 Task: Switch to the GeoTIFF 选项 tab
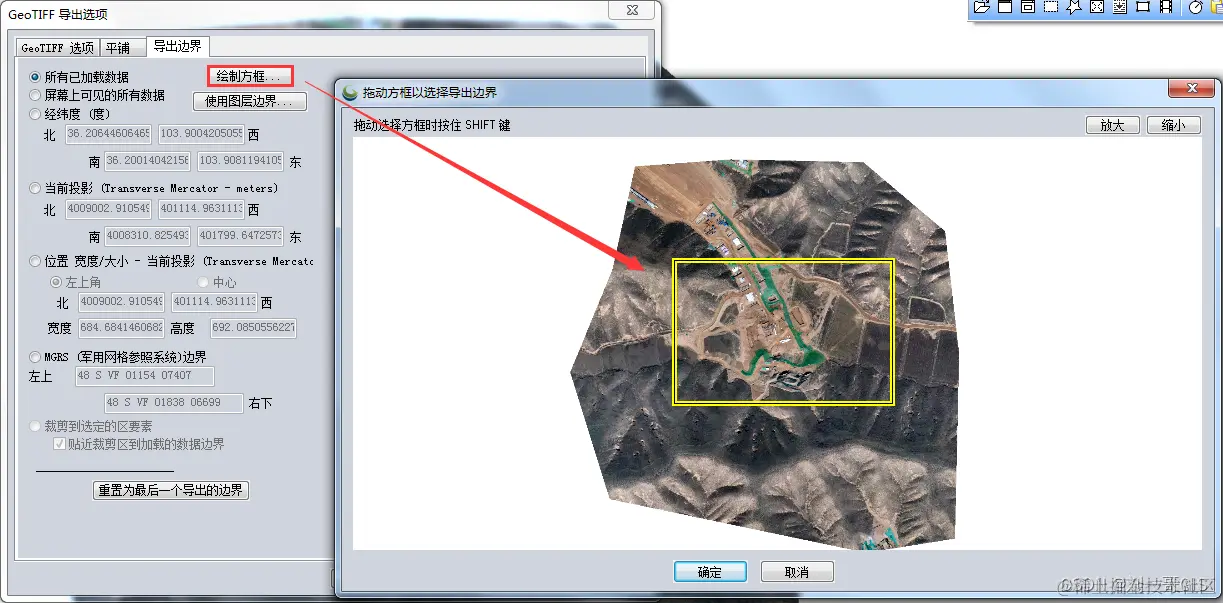pos(58,47)
